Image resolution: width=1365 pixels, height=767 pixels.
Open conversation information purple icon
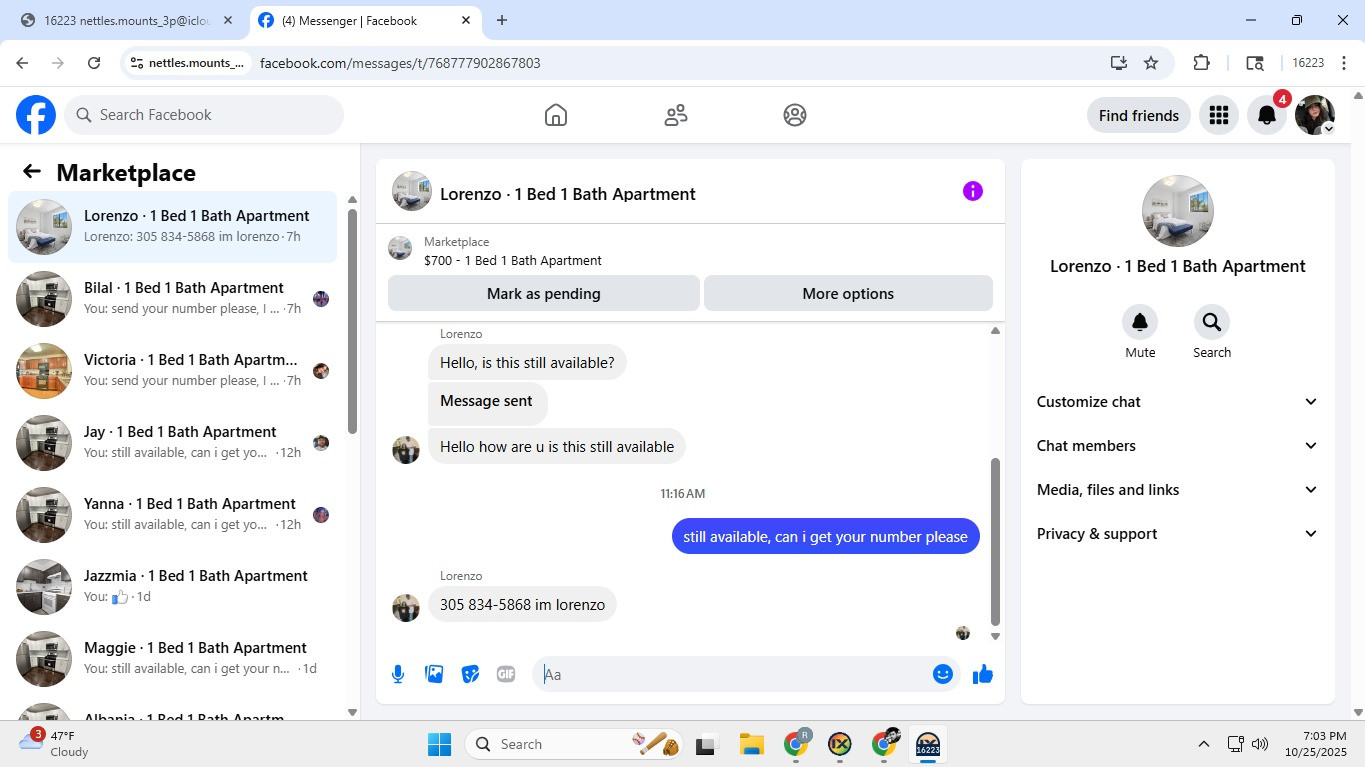pyautogui.click(x=973, y=191)
